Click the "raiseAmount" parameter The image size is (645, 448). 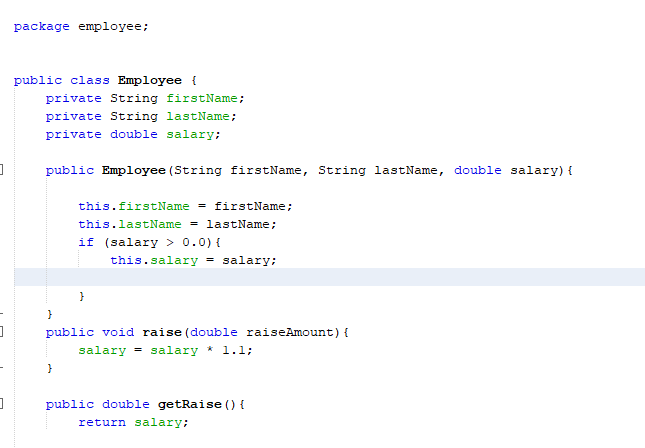coord(290,332)
